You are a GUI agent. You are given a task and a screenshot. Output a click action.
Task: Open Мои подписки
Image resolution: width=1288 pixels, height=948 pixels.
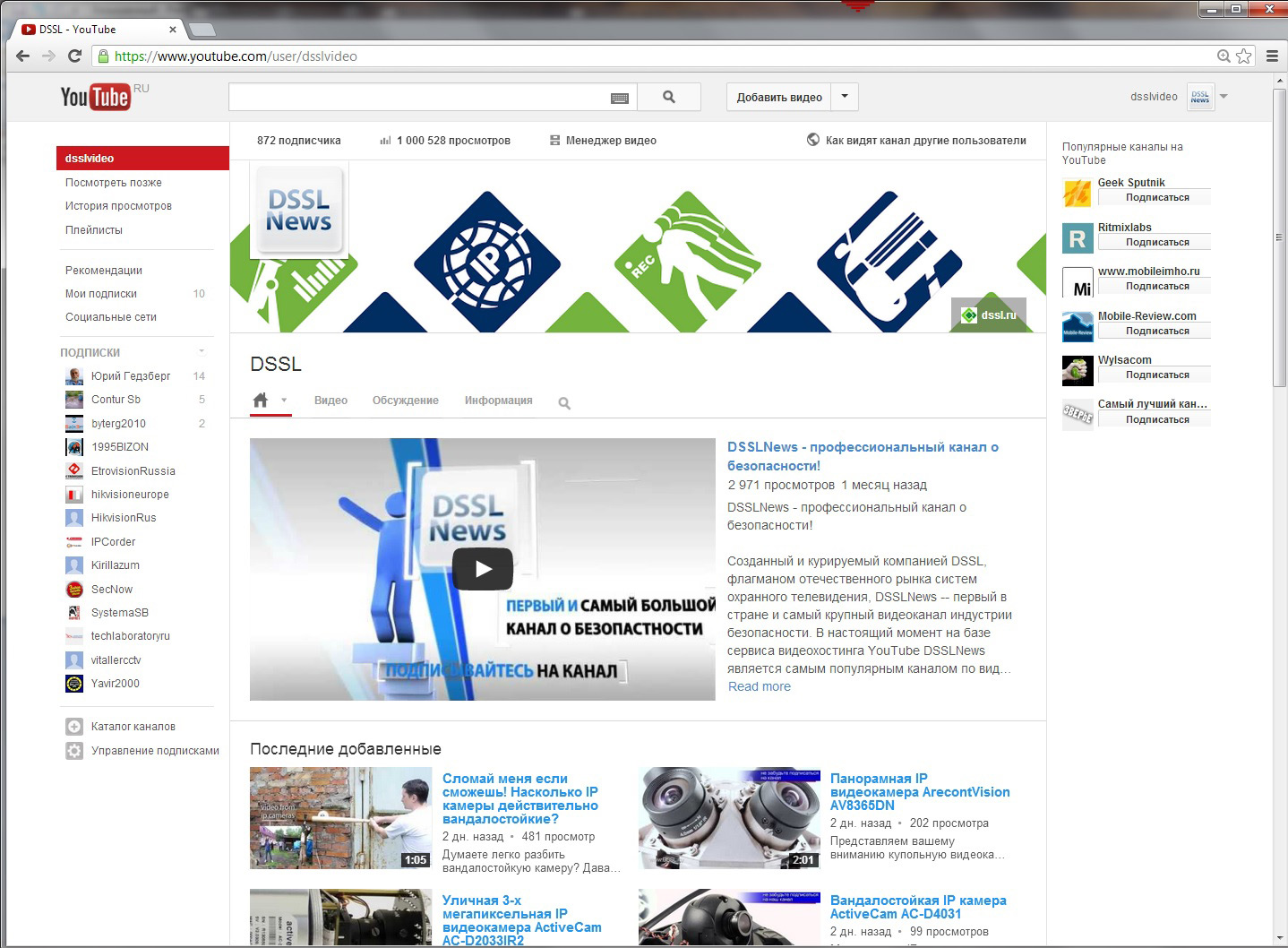point(101,293)
